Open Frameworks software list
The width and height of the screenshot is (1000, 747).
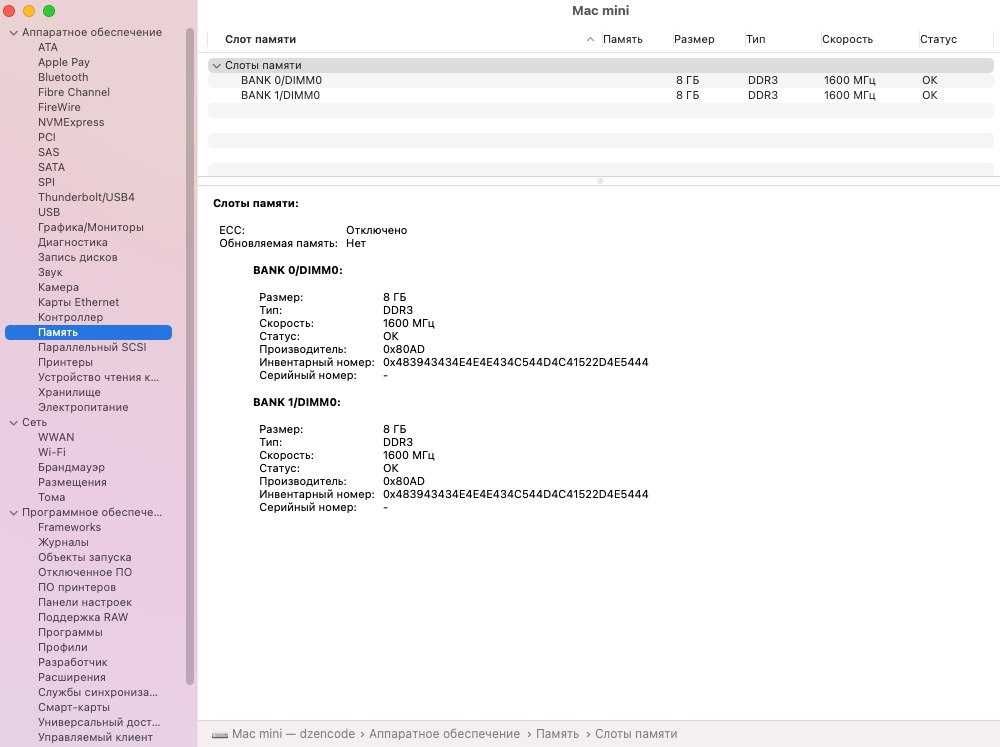click(x=70, y=528)
